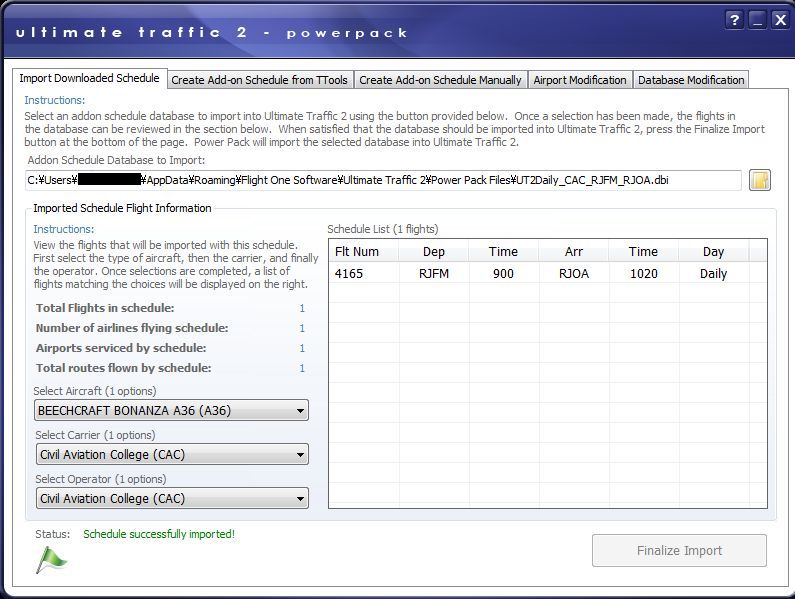Viewport: 795px width, 599px height.
Task: Click the Daily cell in flight row
Action: (713, 273)
